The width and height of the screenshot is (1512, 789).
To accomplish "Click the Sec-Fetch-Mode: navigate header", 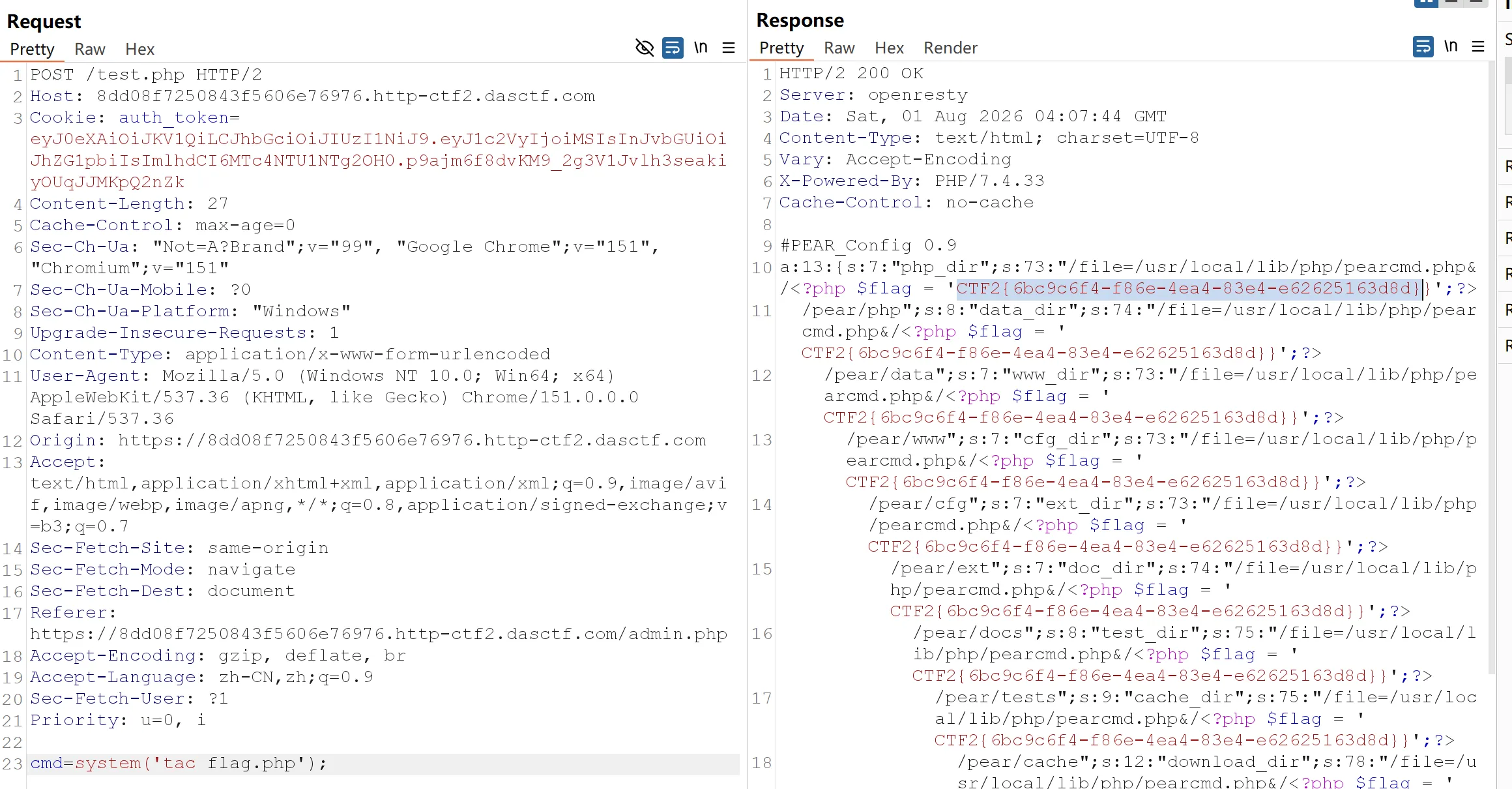I will click(163, 570).
